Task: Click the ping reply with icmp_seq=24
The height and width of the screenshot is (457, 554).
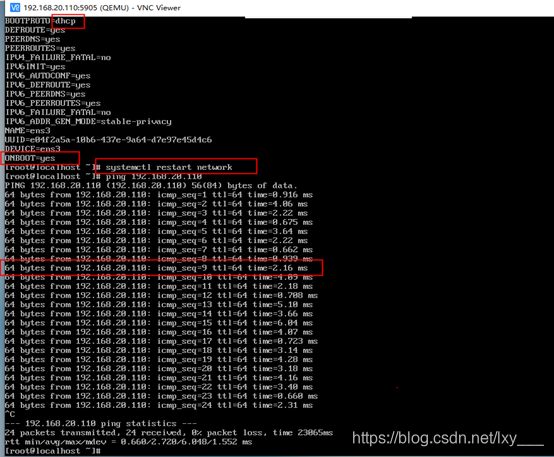Action: 159,406
